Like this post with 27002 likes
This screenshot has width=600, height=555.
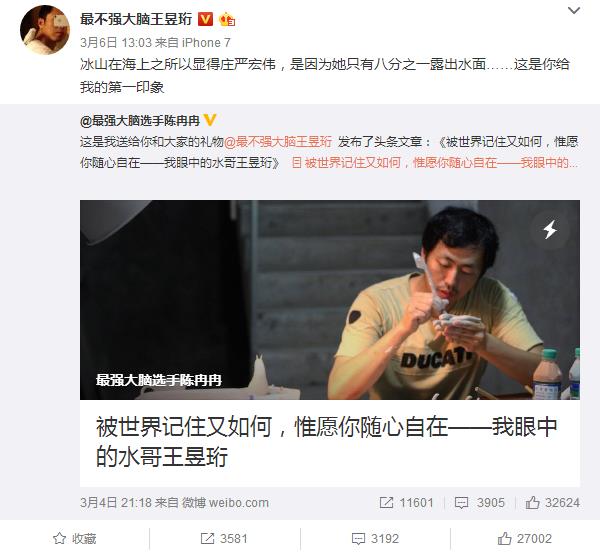click(525, 539)
